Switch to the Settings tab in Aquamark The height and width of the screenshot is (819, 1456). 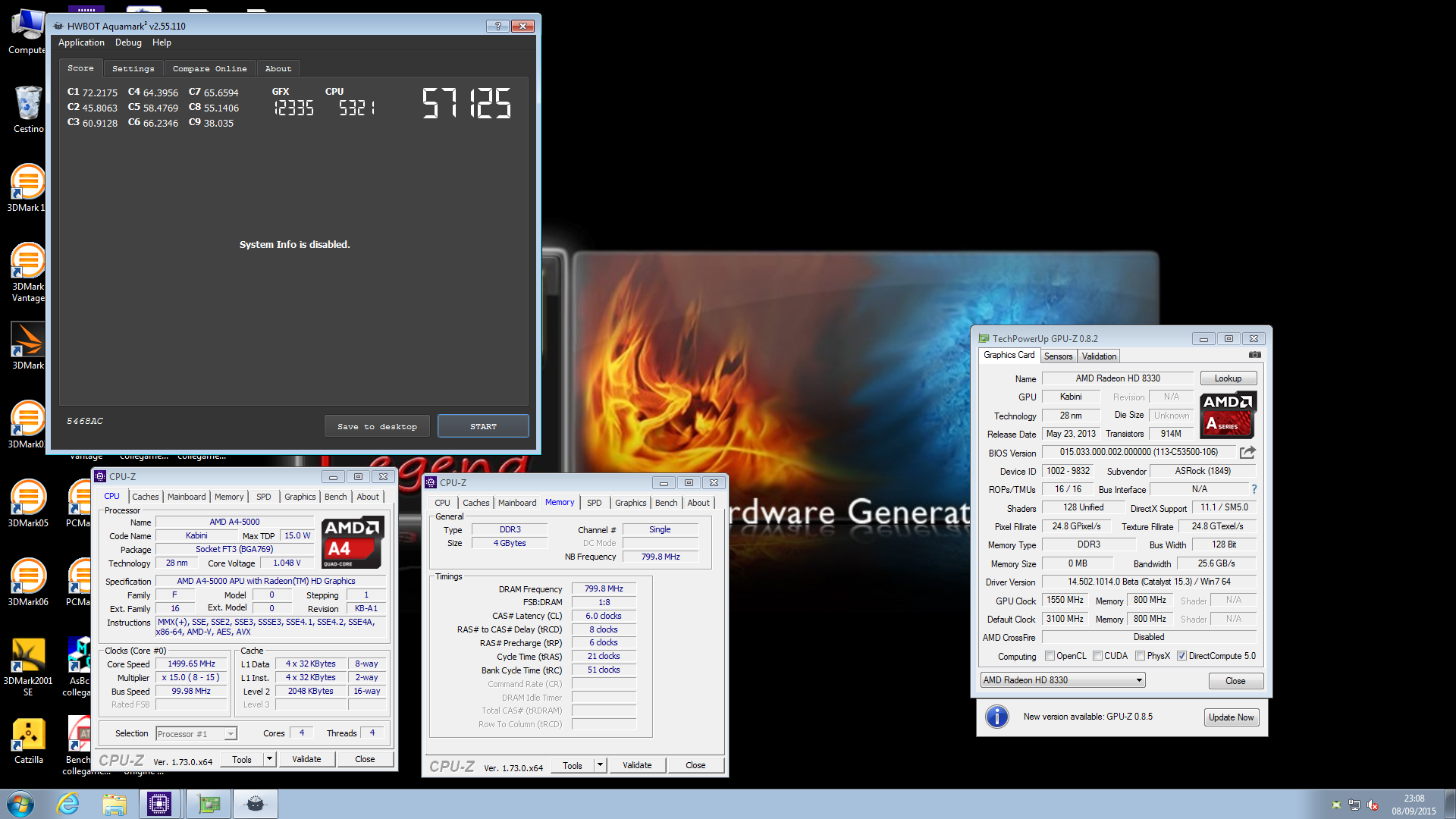click(x=133, y=68)
